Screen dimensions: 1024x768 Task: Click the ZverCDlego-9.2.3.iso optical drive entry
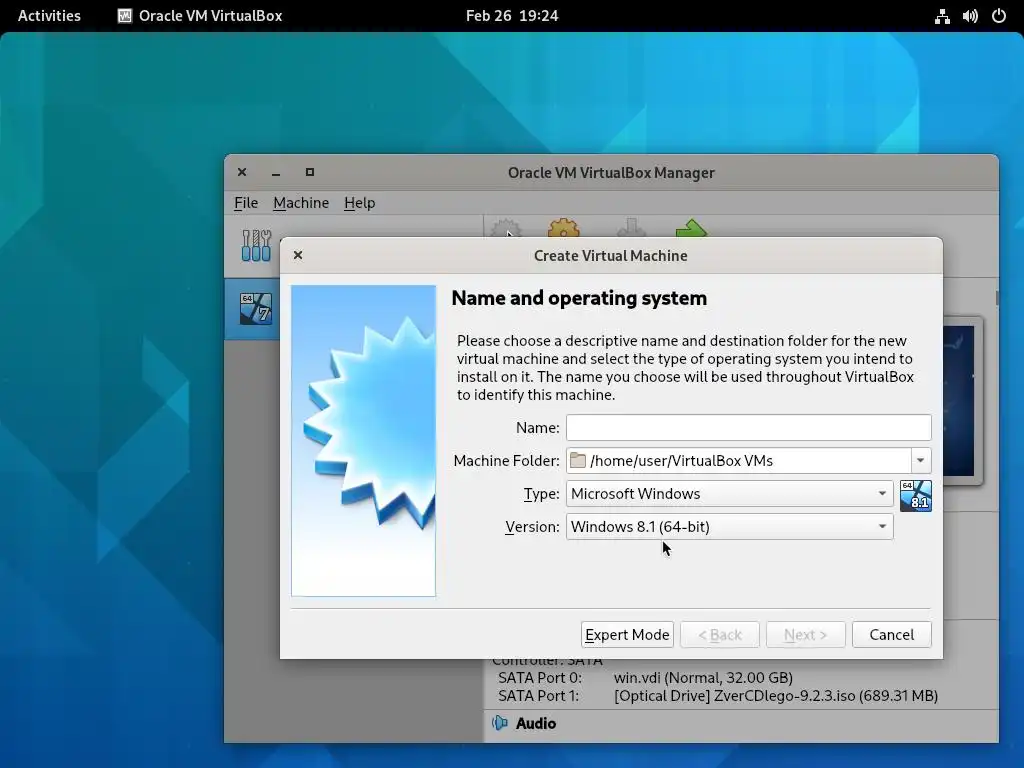pyautogui.click(x=776, y=696)
